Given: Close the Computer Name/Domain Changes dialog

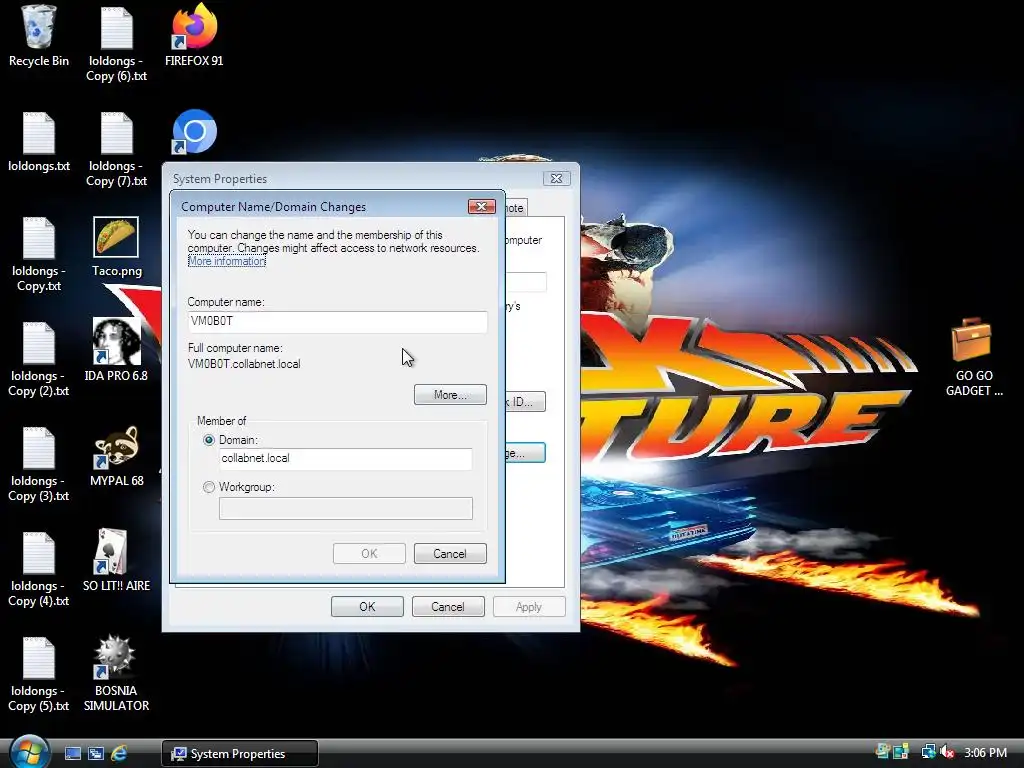Looking at the screenshot, I should coord(481,206).
